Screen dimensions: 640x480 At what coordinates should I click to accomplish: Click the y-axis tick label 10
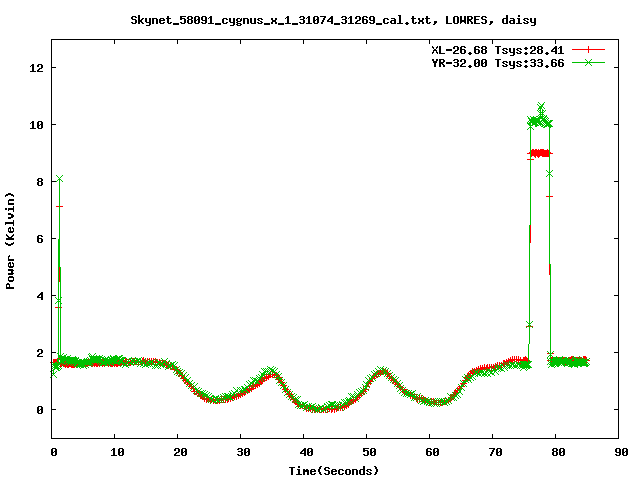pyautogui.click(x=36, y=125)
